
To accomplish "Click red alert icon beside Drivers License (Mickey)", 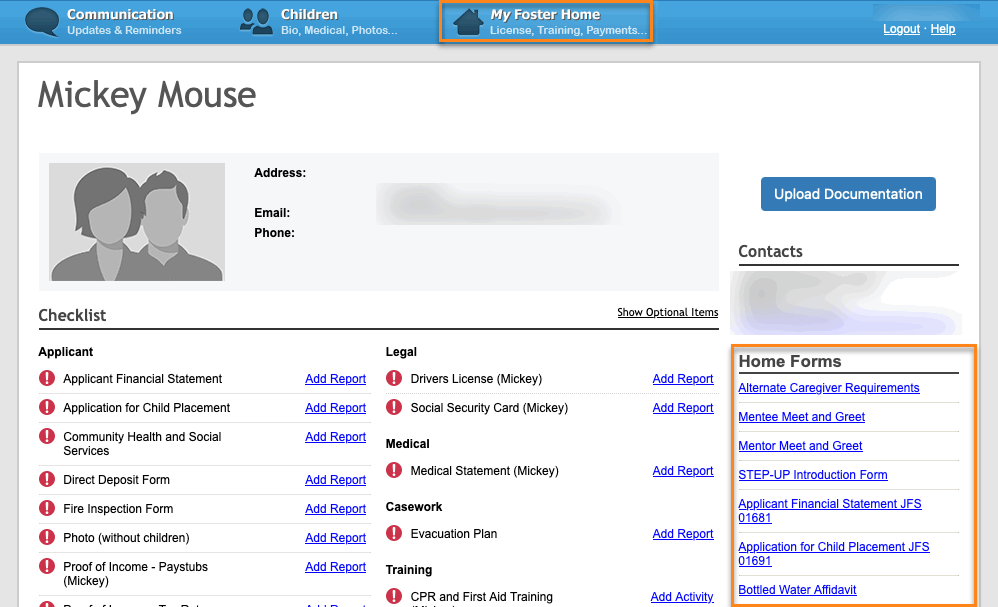I will [394, 378].
